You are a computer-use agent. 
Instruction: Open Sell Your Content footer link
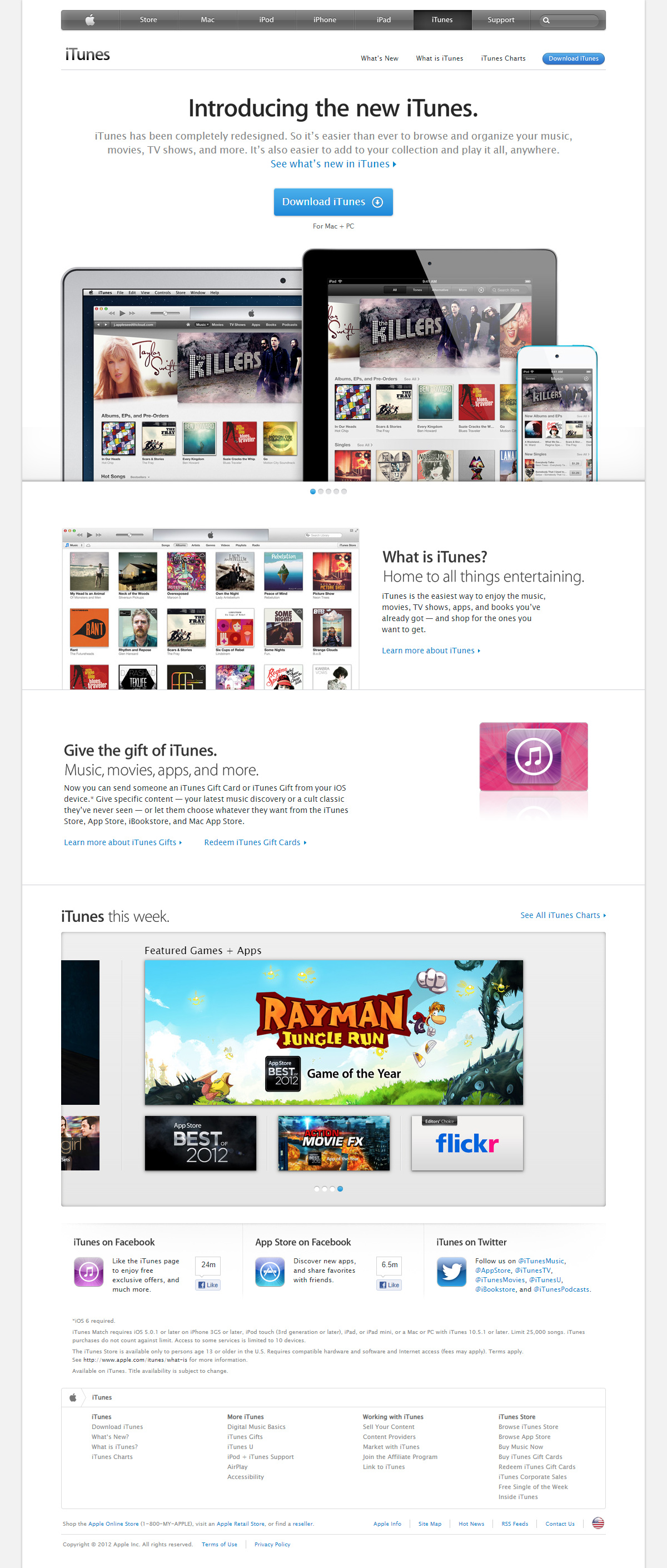click(389, 1427)
